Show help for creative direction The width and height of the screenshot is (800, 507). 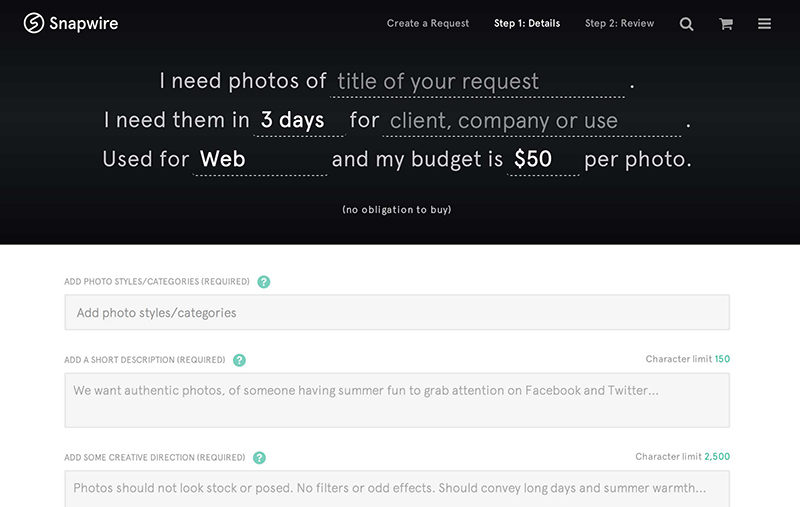click(259, 458)
